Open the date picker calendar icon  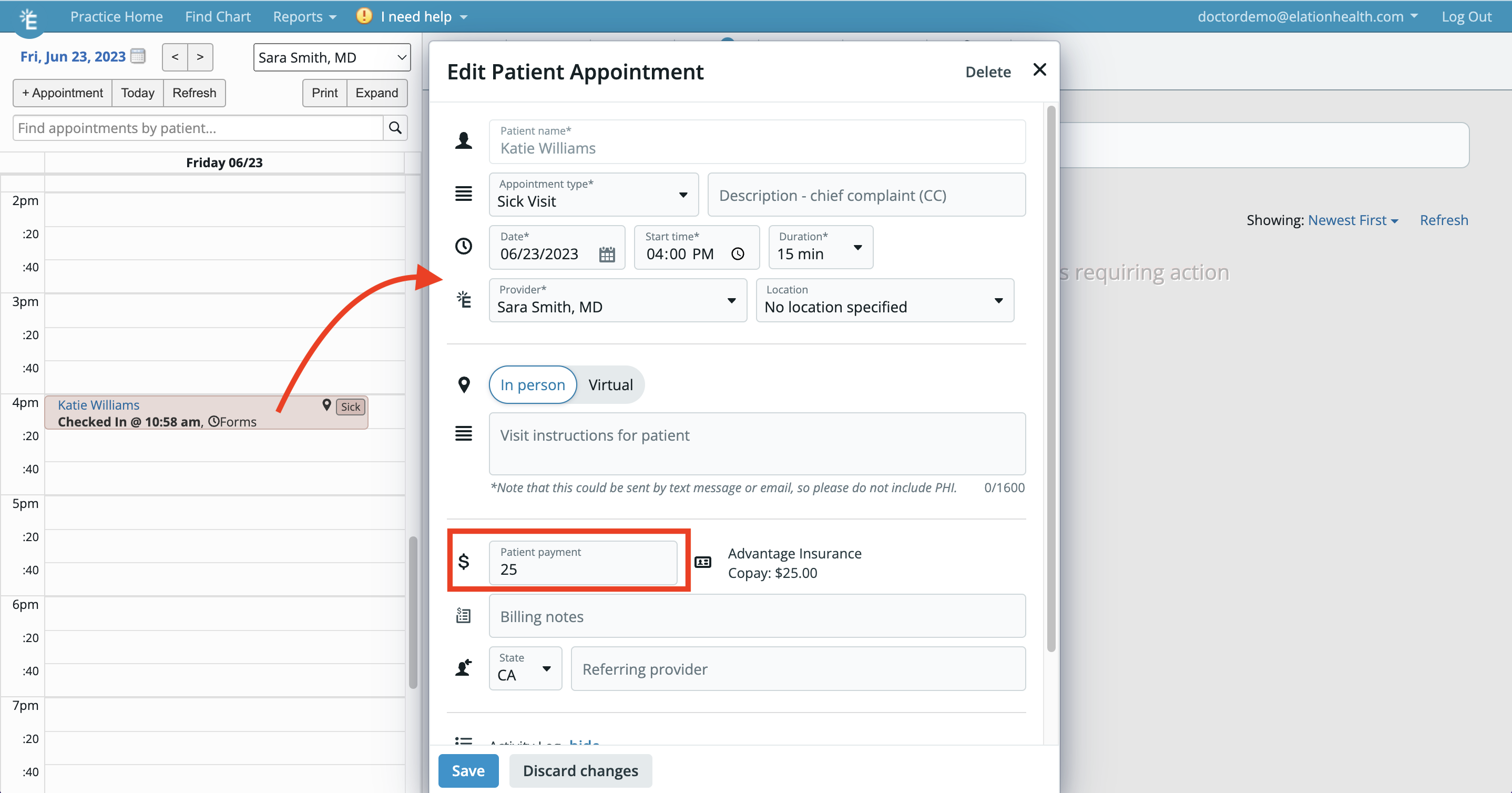pyautogui.click(x=607, y=254)
